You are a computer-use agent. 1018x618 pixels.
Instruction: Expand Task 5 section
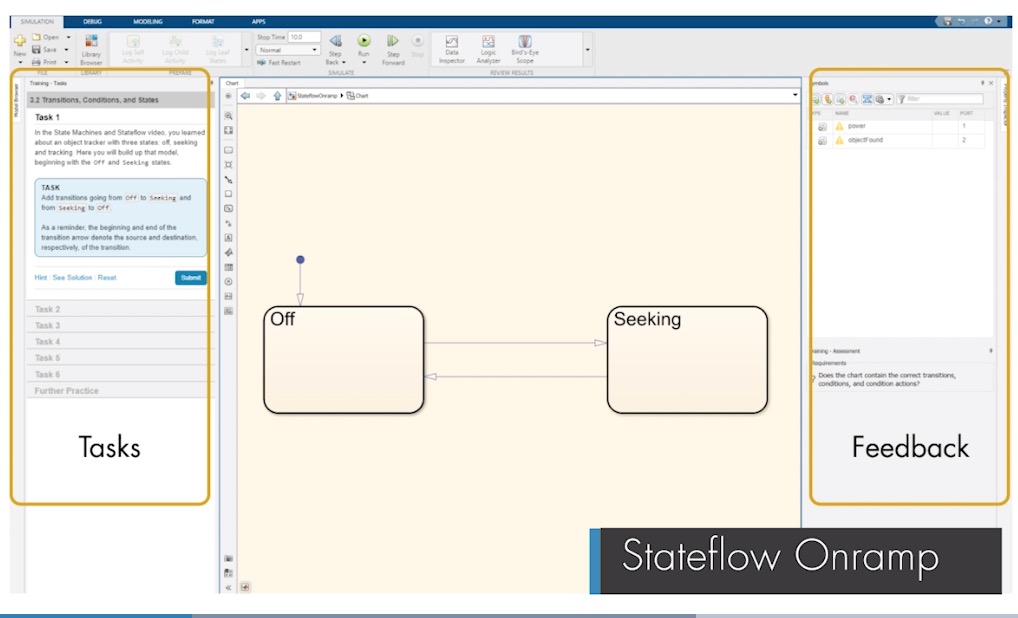[119, 358]
